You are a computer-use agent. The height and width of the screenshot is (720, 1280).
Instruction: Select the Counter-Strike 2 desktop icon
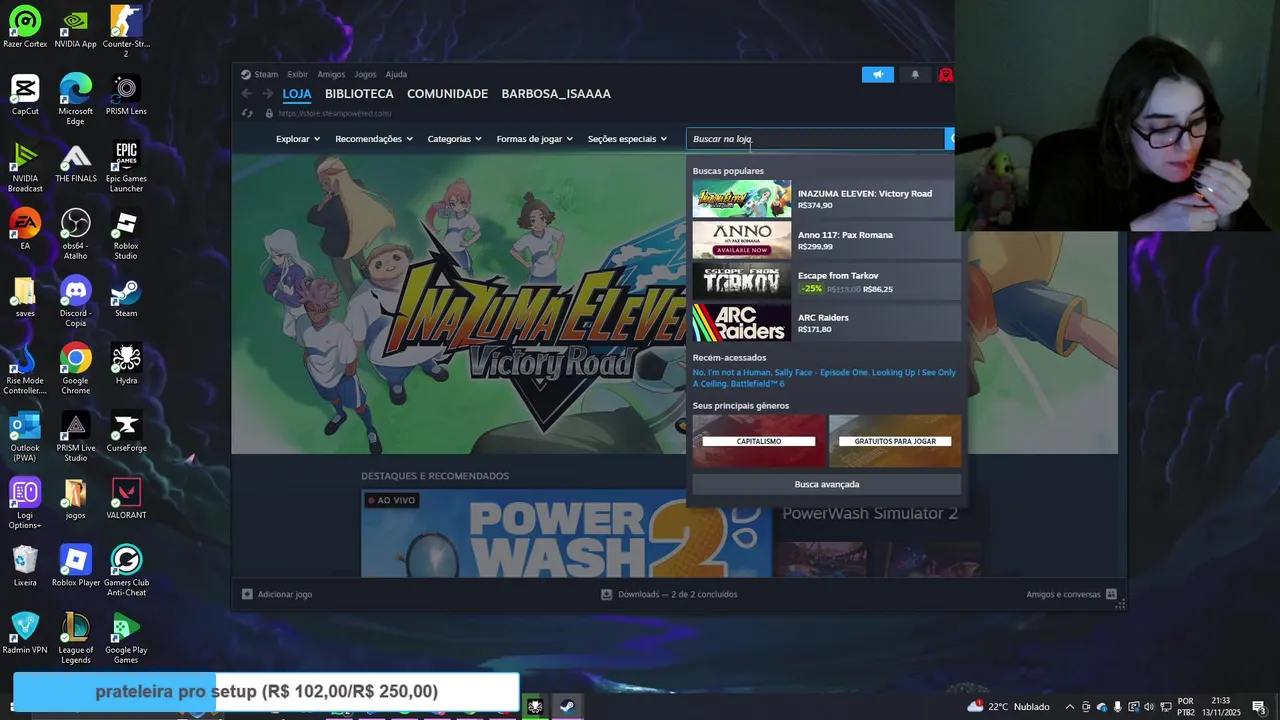point(126,31)
